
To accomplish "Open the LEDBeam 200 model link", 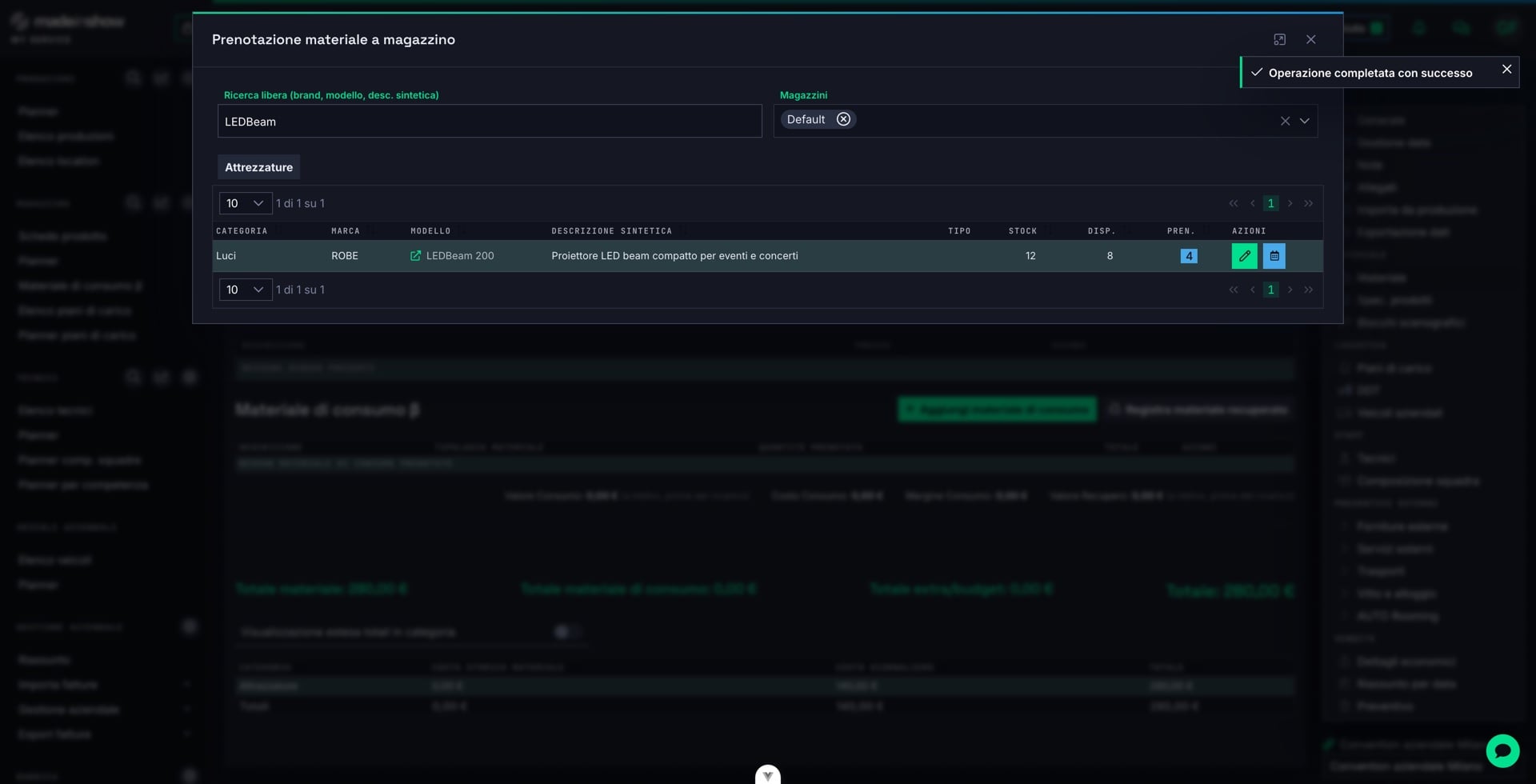I will pos(460,256).
